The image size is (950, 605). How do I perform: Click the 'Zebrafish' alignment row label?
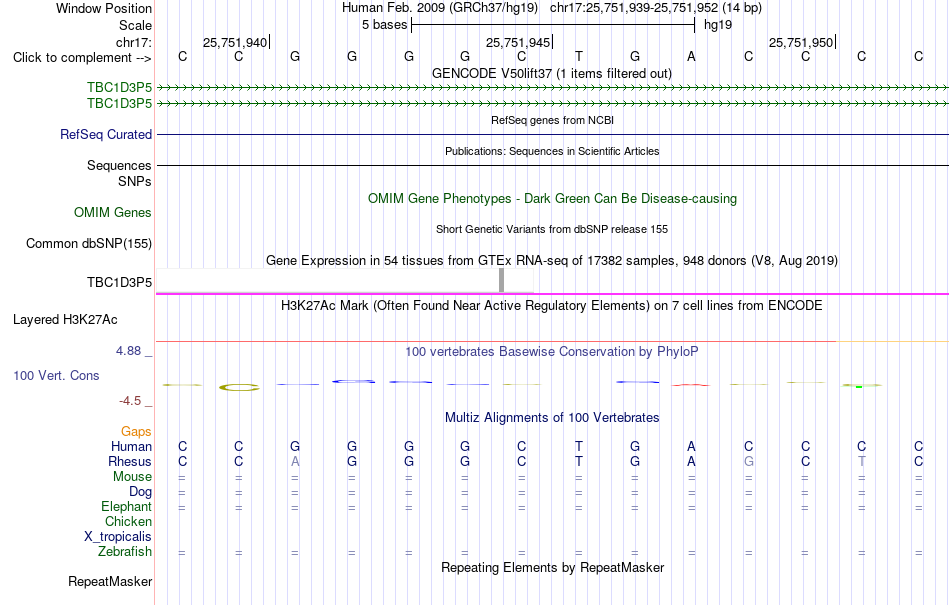point(125,552)
